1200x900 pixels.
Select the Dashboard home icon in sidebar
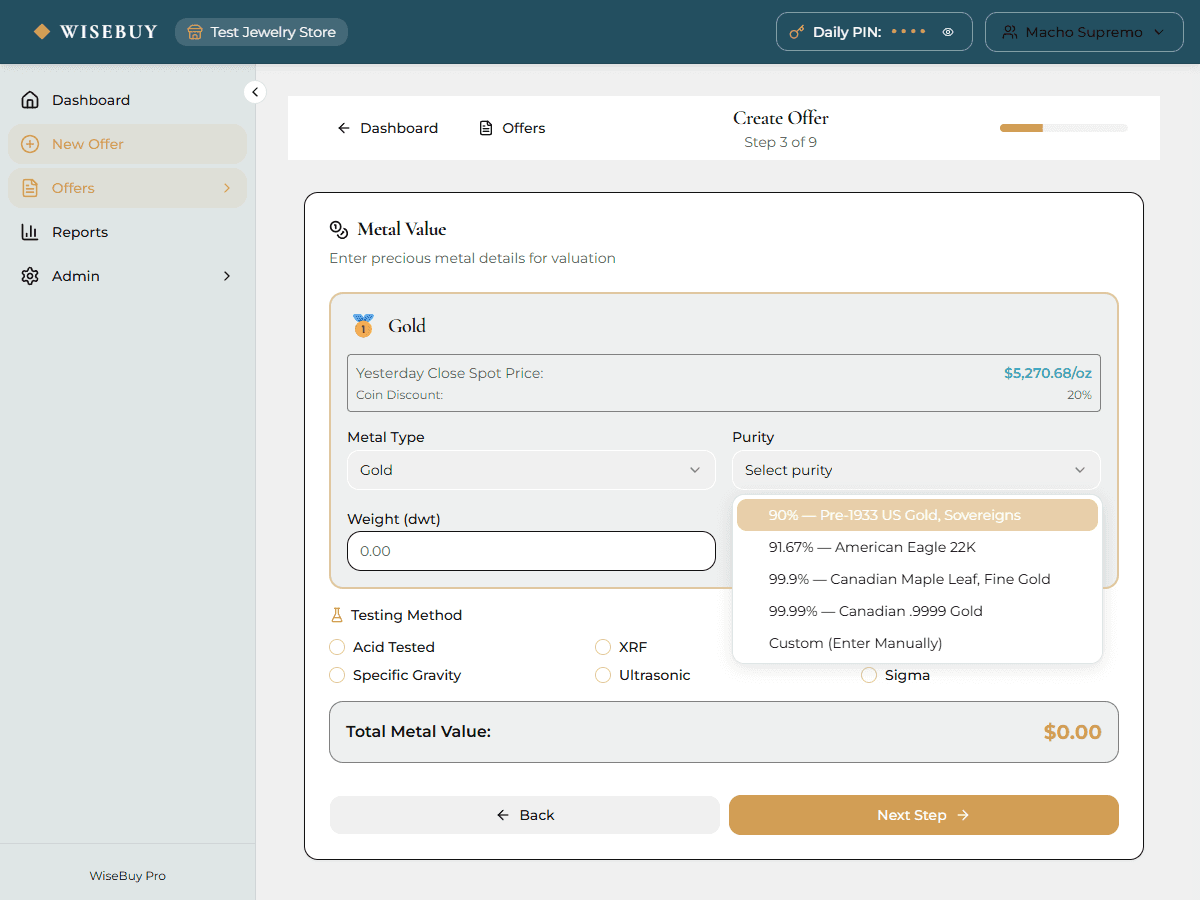click(x=30, y=99)
